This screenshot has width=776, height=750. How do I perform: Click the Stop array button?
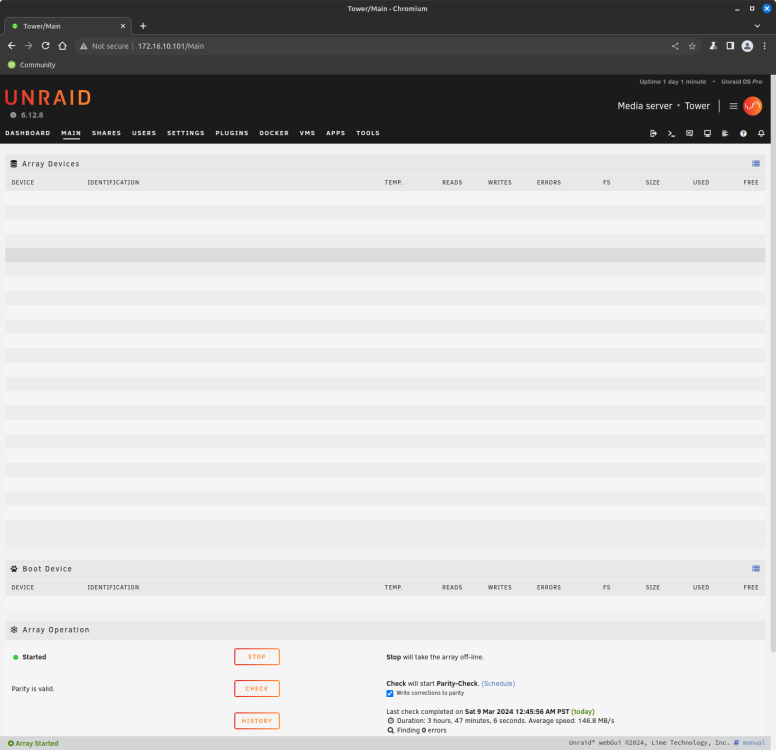point(257,657)
